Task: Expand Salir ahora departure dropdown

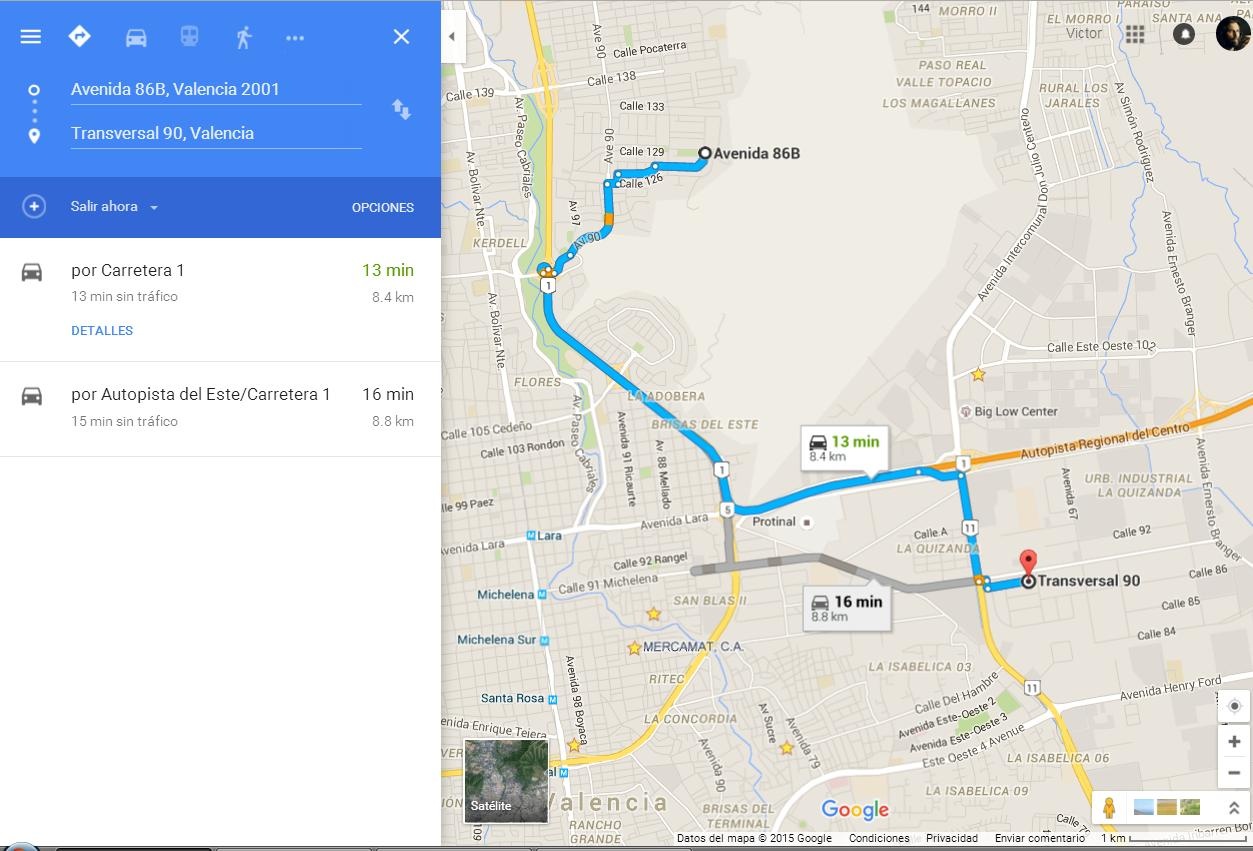Action: point(114,207)
